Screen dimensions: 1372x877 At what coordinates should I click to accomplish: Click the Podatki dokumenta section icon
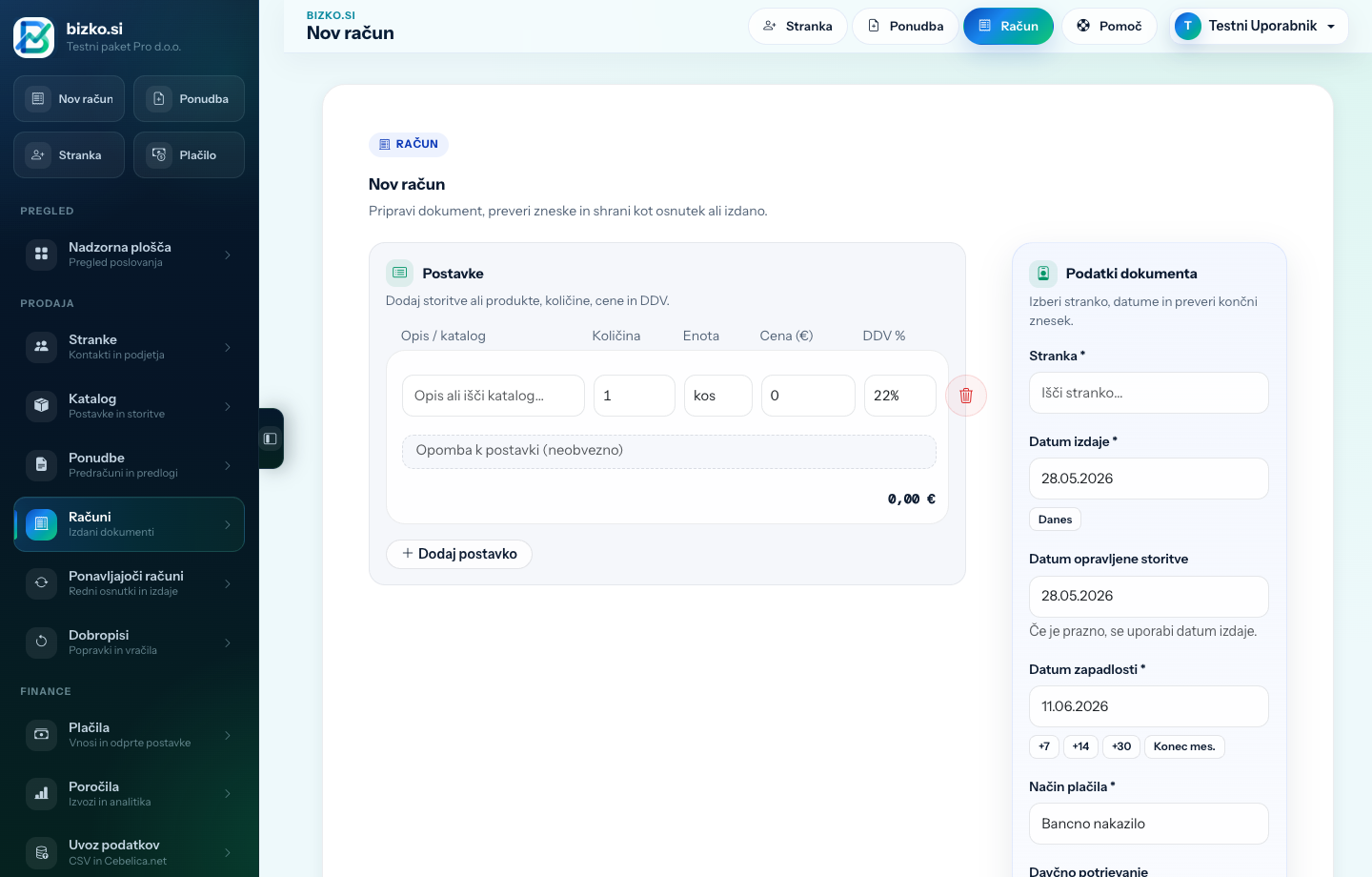(1043, 274)
